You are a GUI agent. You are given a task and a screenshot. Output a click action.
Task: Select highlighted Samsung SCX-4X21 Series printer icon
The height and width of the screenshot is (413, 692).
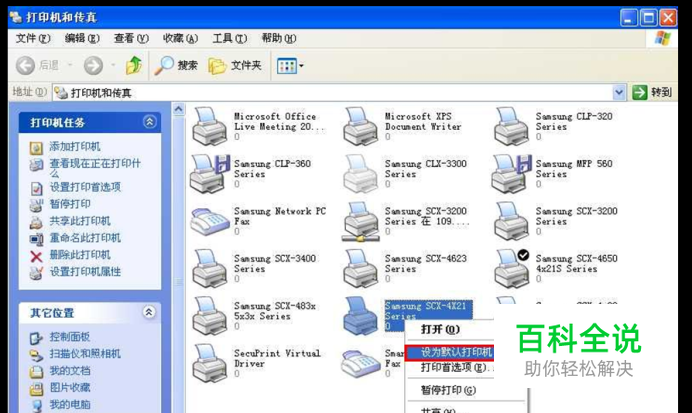[361, 316]
